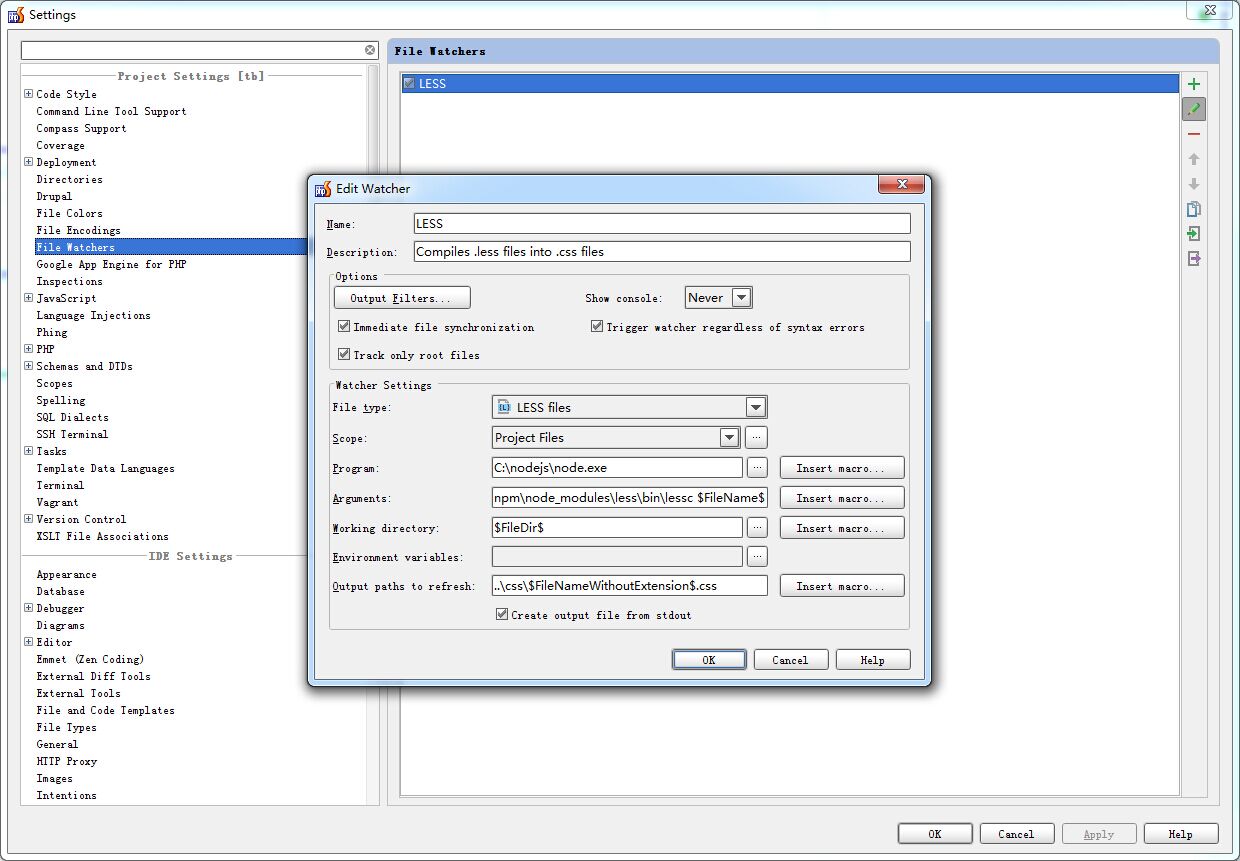Screen dimensions: 1240x861
Task: Copy the watcher using the copy icon
Action: click(1194, 209)
